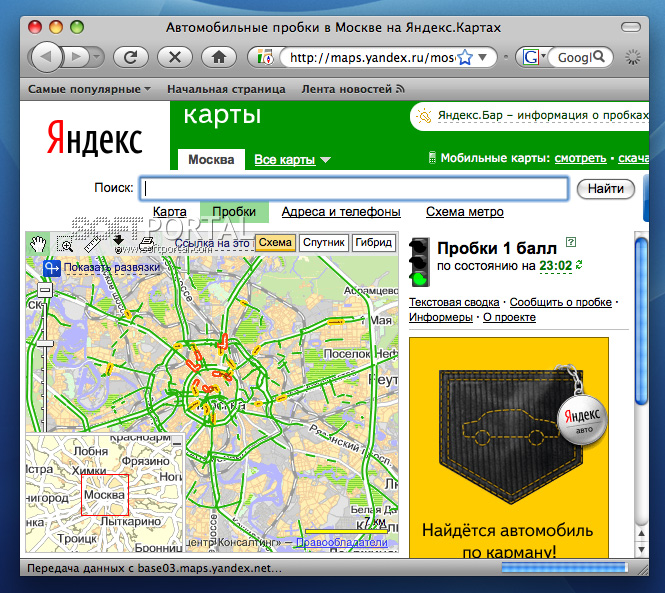Open the search engine chooser dropdown arrow
Screen dimensions: 665x593
(543, 56)
